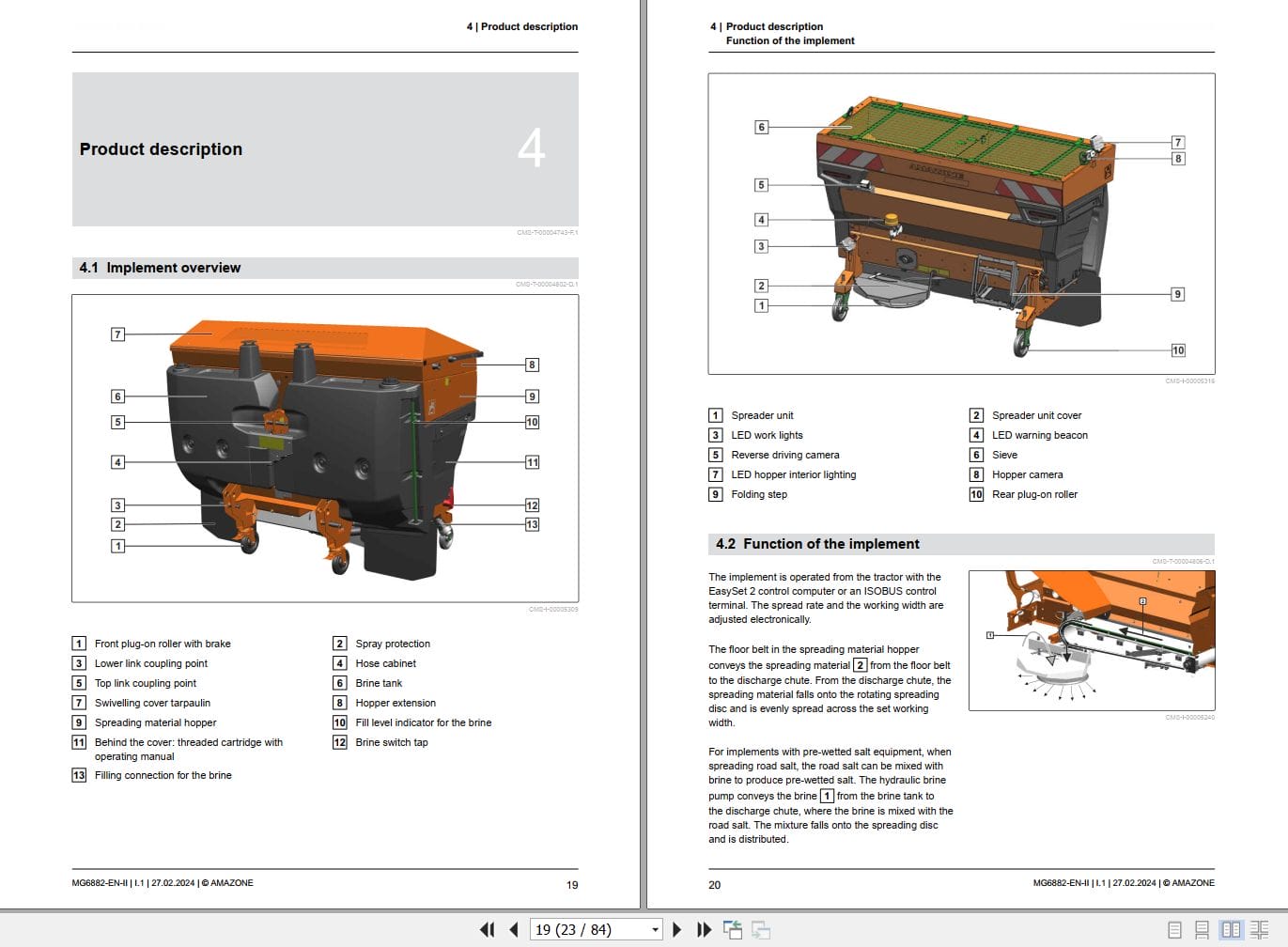Click legend text Spreading material hopper
1288x947 pixels.
(155, 722)
